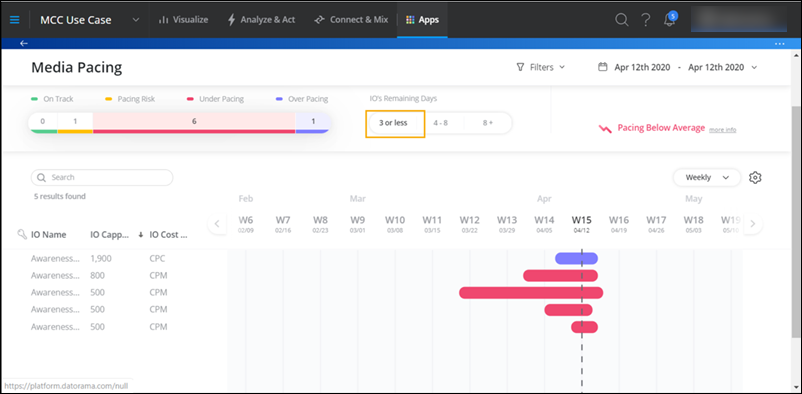Focus the Search input field
Screen dimensions: 802x394
pyautogui.click(x=102, y=178)
